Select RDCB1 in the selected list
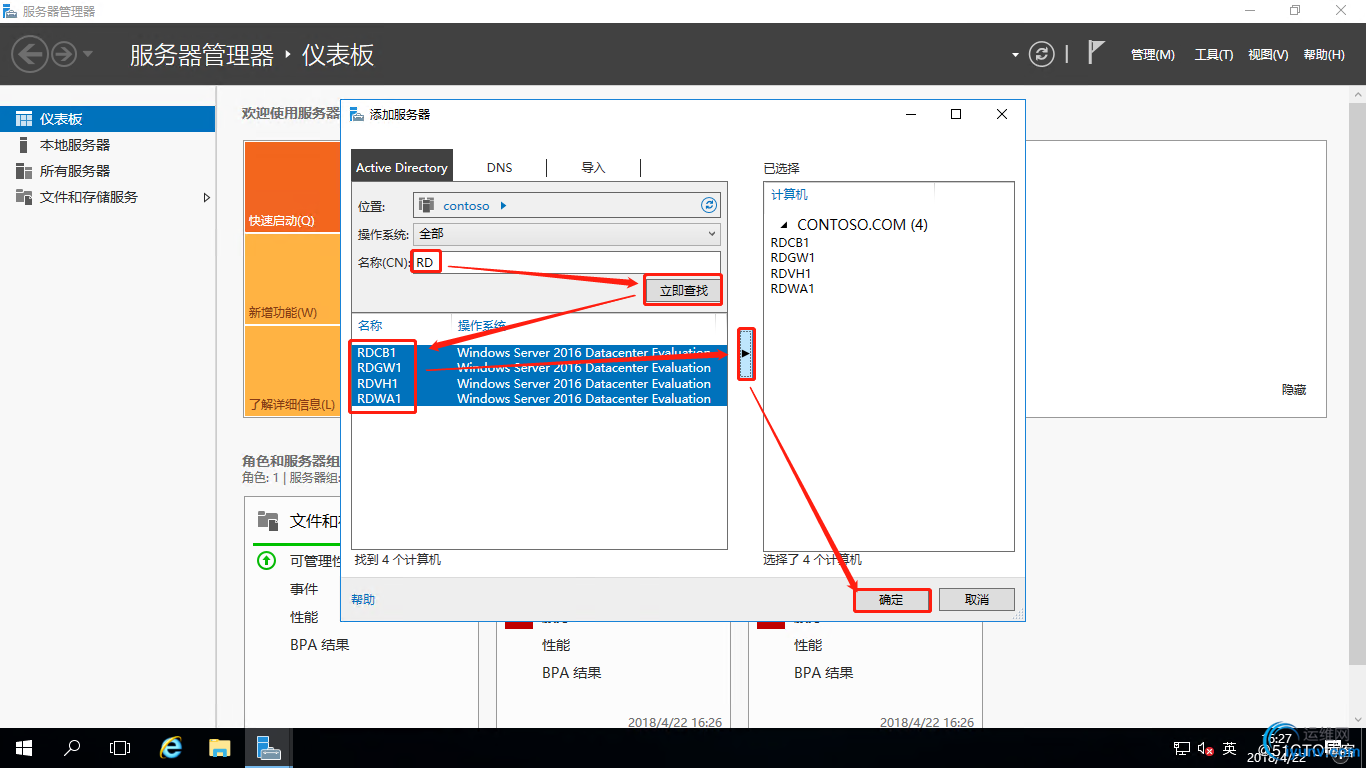The image size is (1366, 768). [x=790, y=242]
